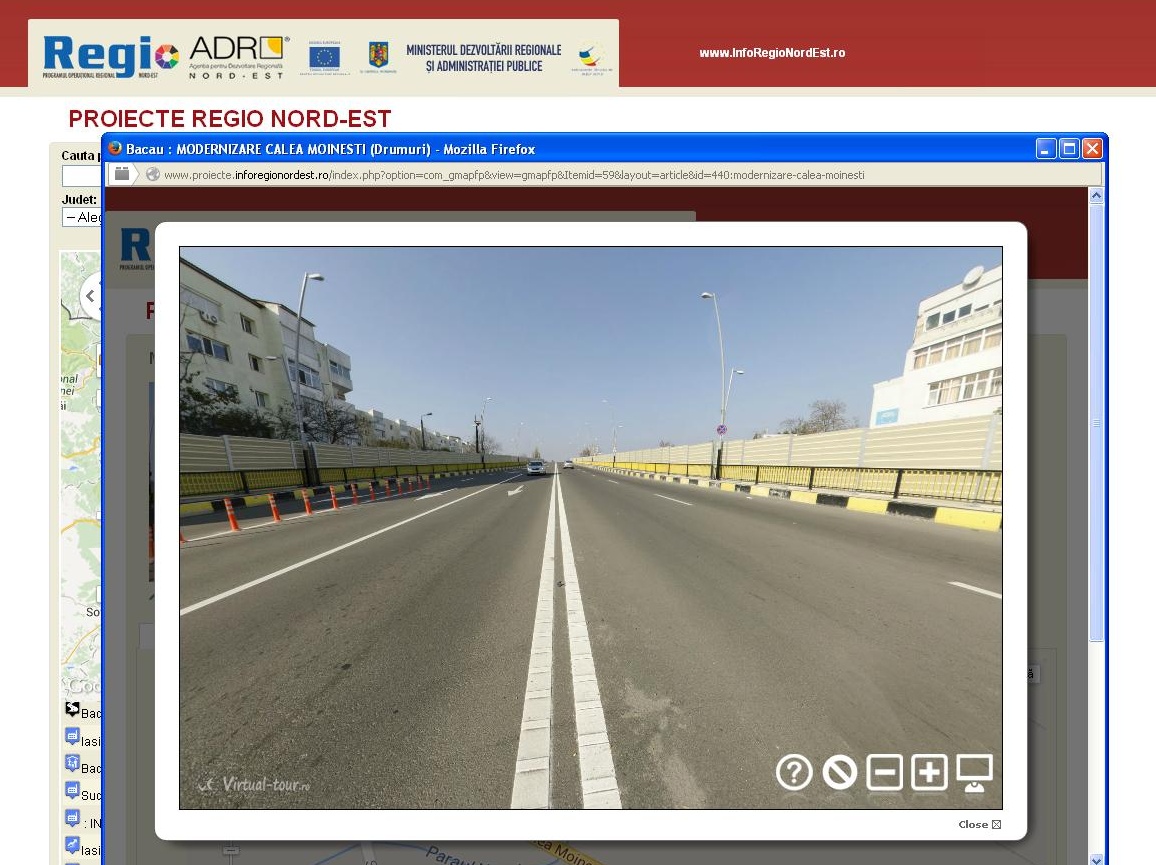Zoom in with the plus icon
The width and height of the screenshot is (1156, 865).
tap(929, 772)
